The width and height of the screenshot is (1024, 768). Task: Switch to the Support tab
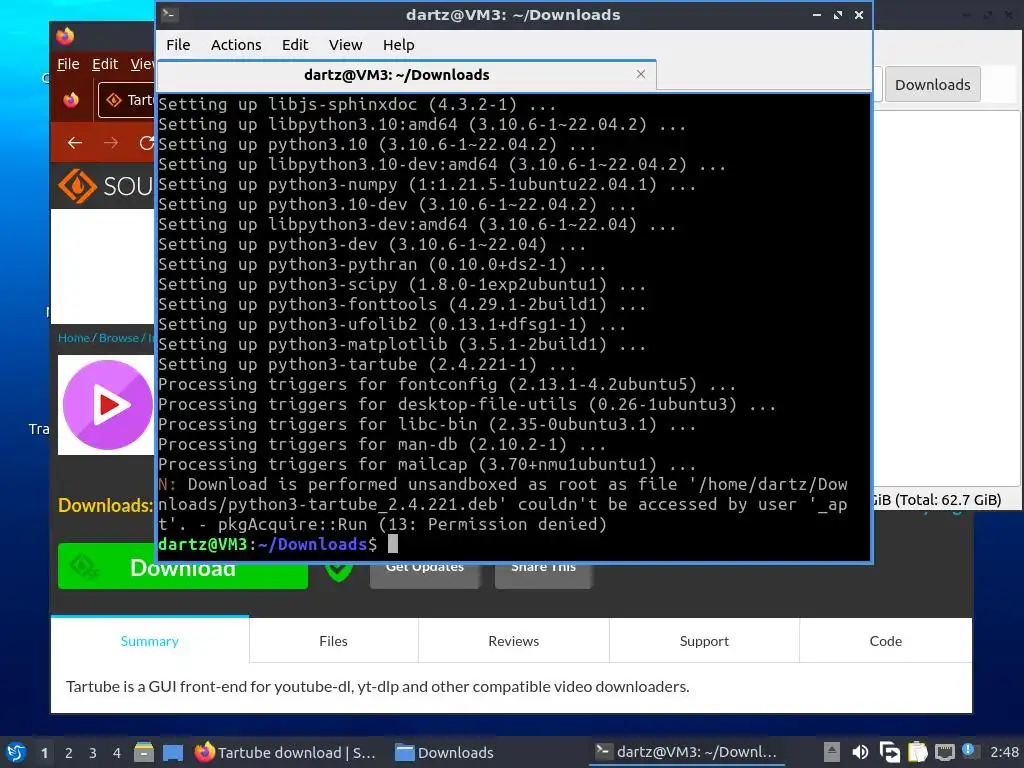click(x=704, y=641)
